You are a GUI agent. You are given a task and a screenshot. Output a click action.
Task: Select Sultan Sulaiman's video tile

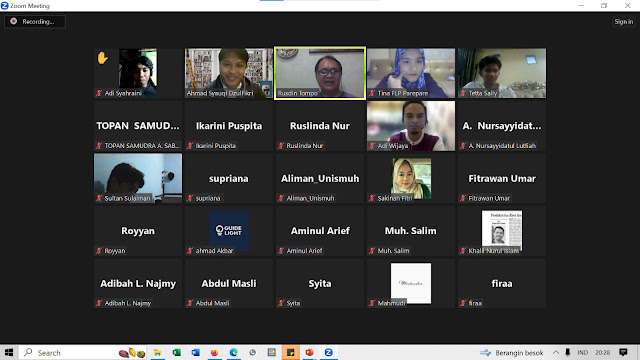[x=138, y=178]
